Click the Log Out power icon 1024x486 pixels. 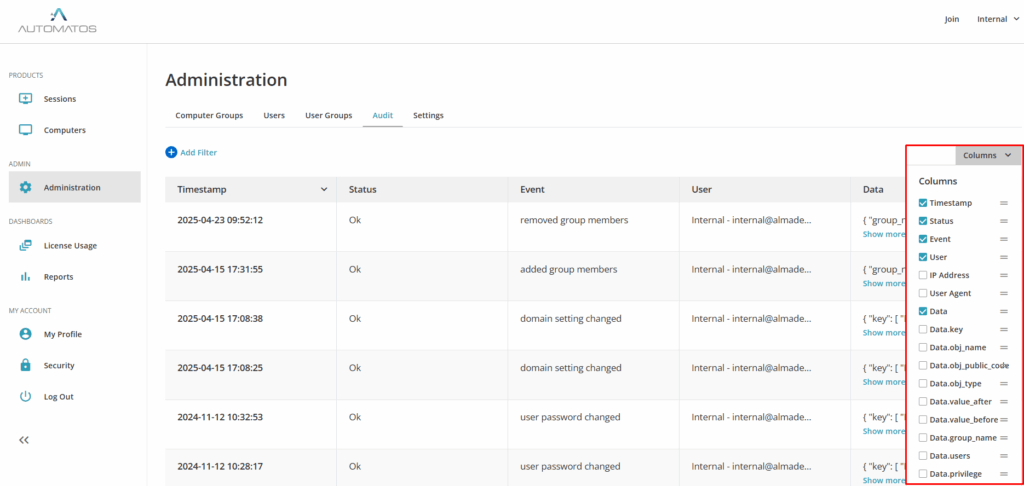(x=26, y=396)
